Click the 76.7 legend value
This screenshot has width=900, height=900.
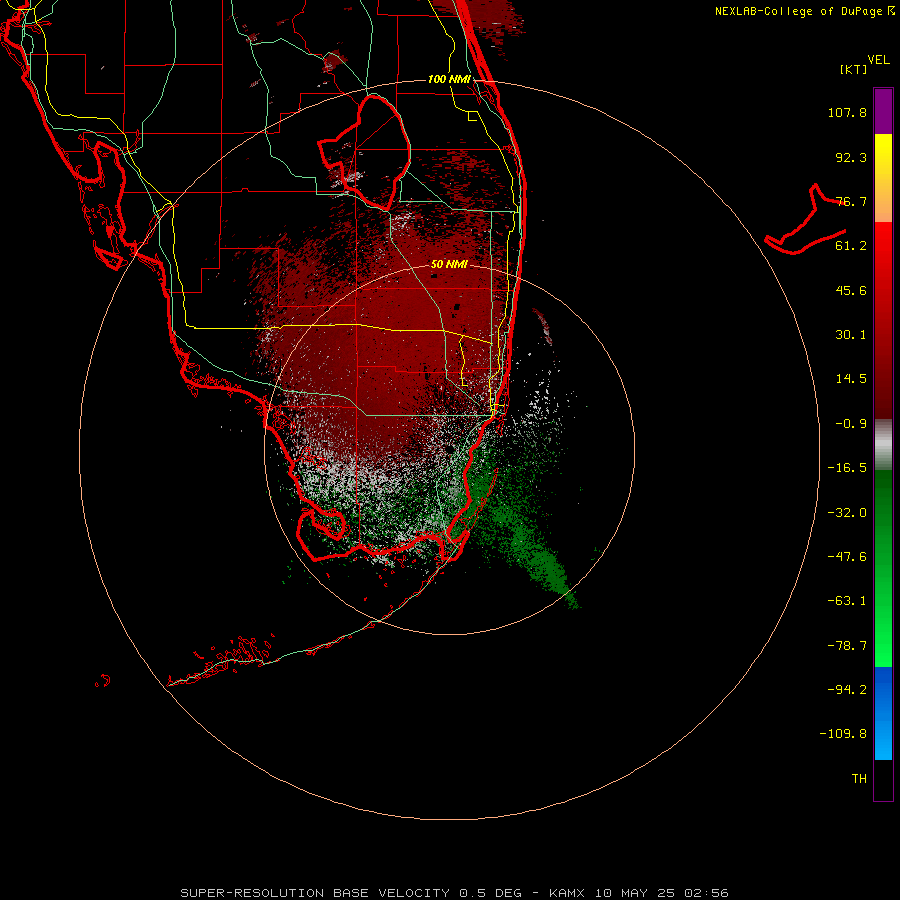(x=851, y=201)
